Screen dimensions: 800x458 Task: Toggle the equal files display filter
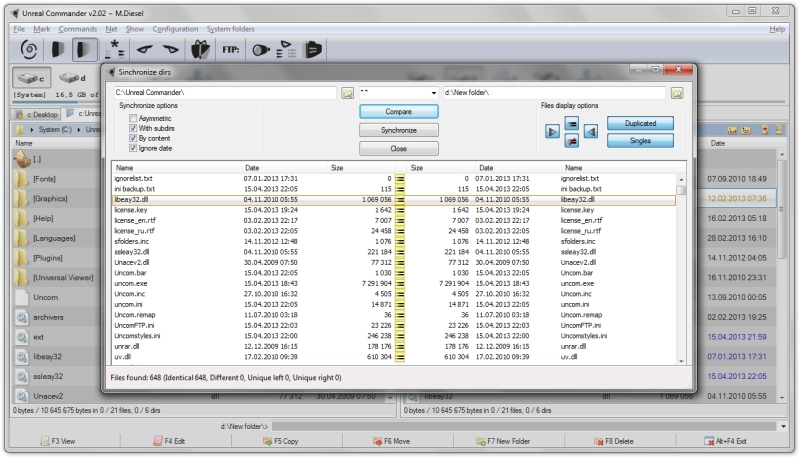pyautogui.click(x=571, y=124)
